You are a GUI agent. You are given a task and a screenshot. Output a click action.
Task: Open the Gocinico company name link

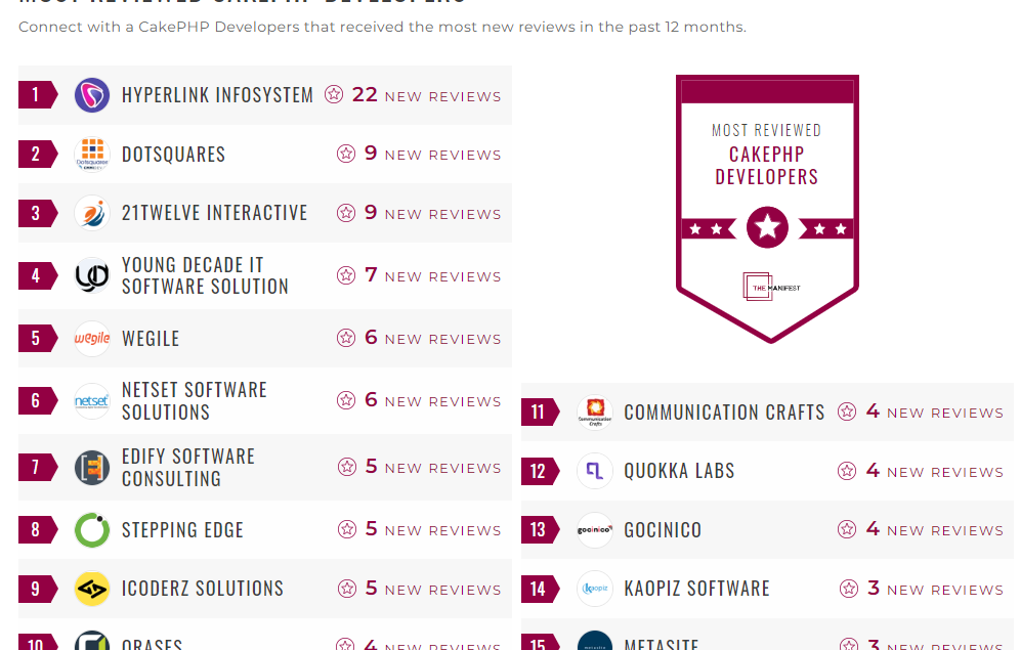[x=662, y=530]
